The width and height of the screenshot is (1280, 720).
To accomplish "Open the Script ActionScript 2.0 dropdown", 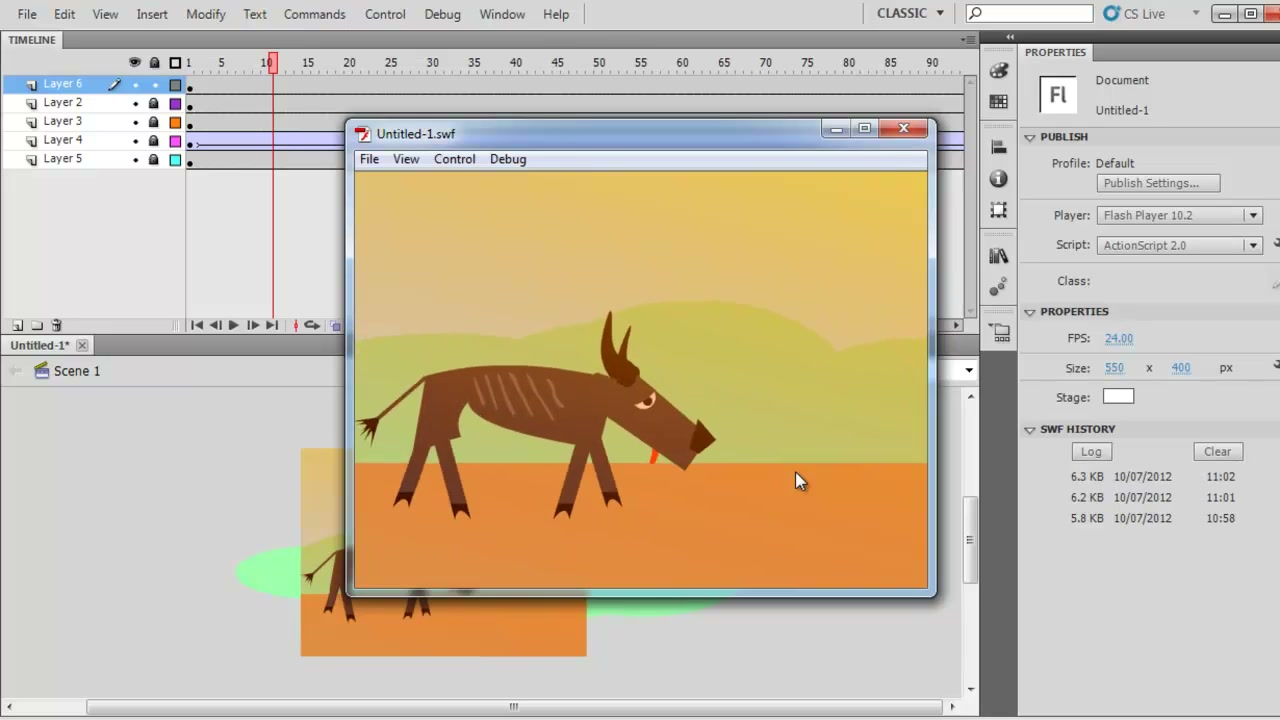I will coord(1179,245).
